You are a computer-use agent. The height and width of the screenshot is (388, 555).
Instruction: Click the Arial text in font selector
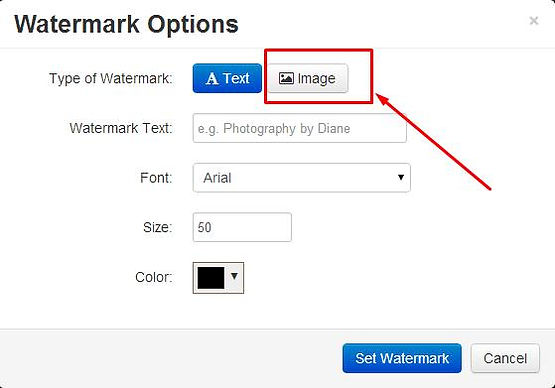(x=217, y=178)
